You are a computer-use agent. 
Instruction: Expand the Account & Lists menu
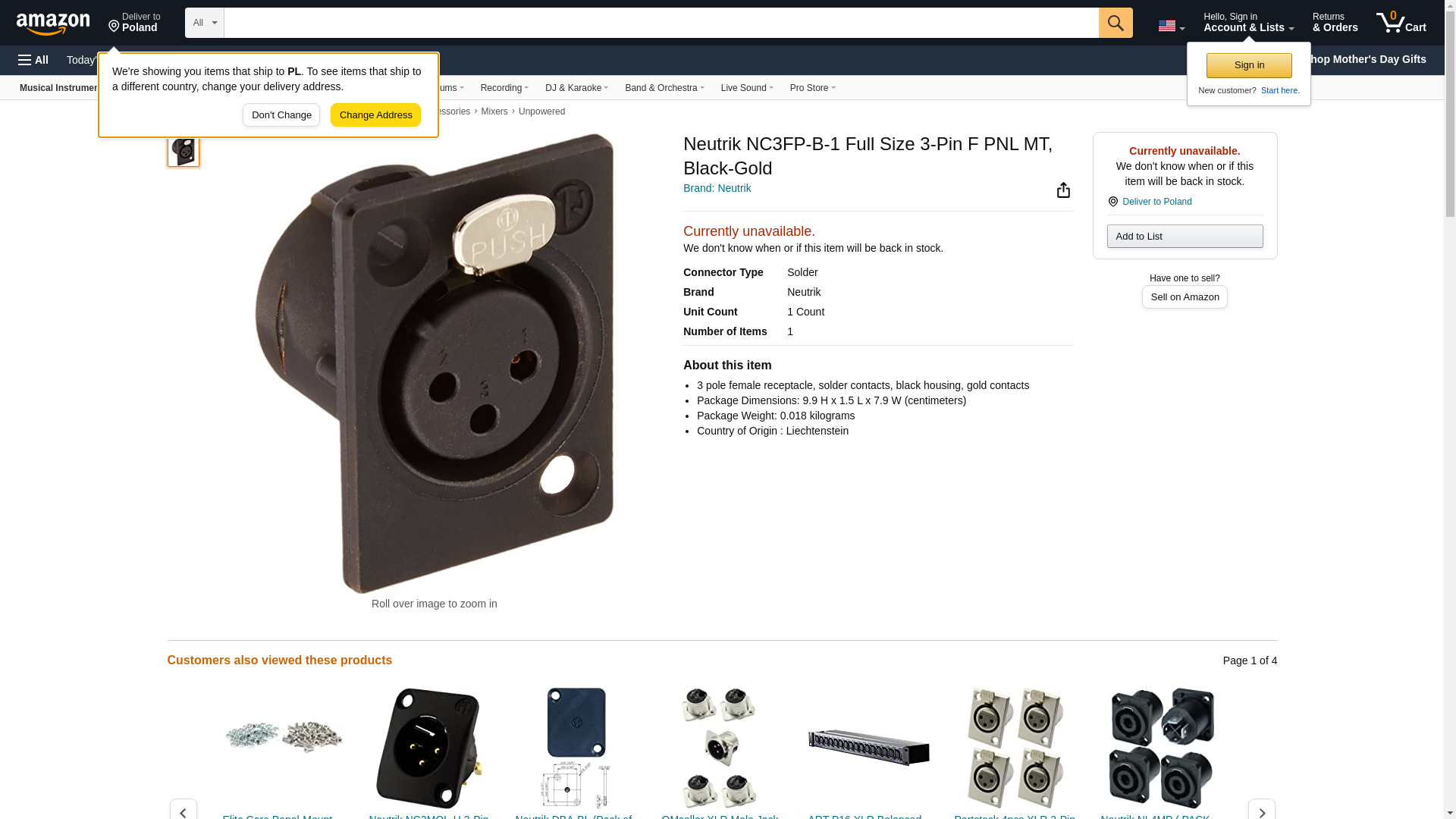(x=1248, y=23)
